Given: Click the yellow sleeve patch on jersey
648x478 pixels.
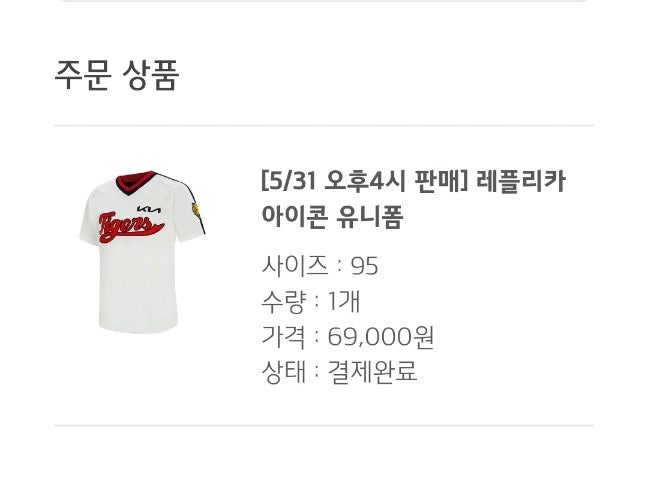Looking at the screenshot, I should pyautogui.click(x=196, y=210).
